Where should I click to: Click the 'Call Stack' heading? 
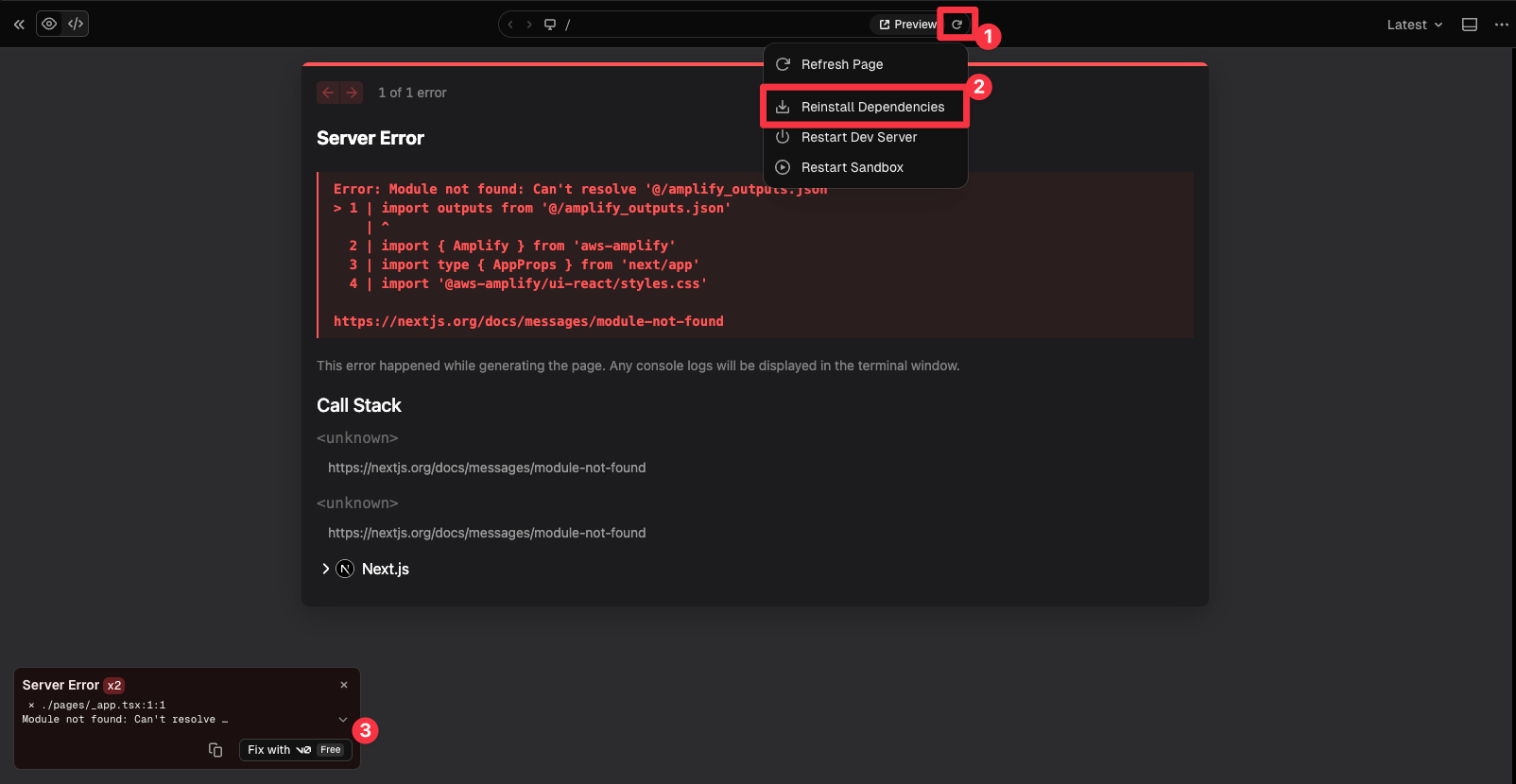coord(359,405)
